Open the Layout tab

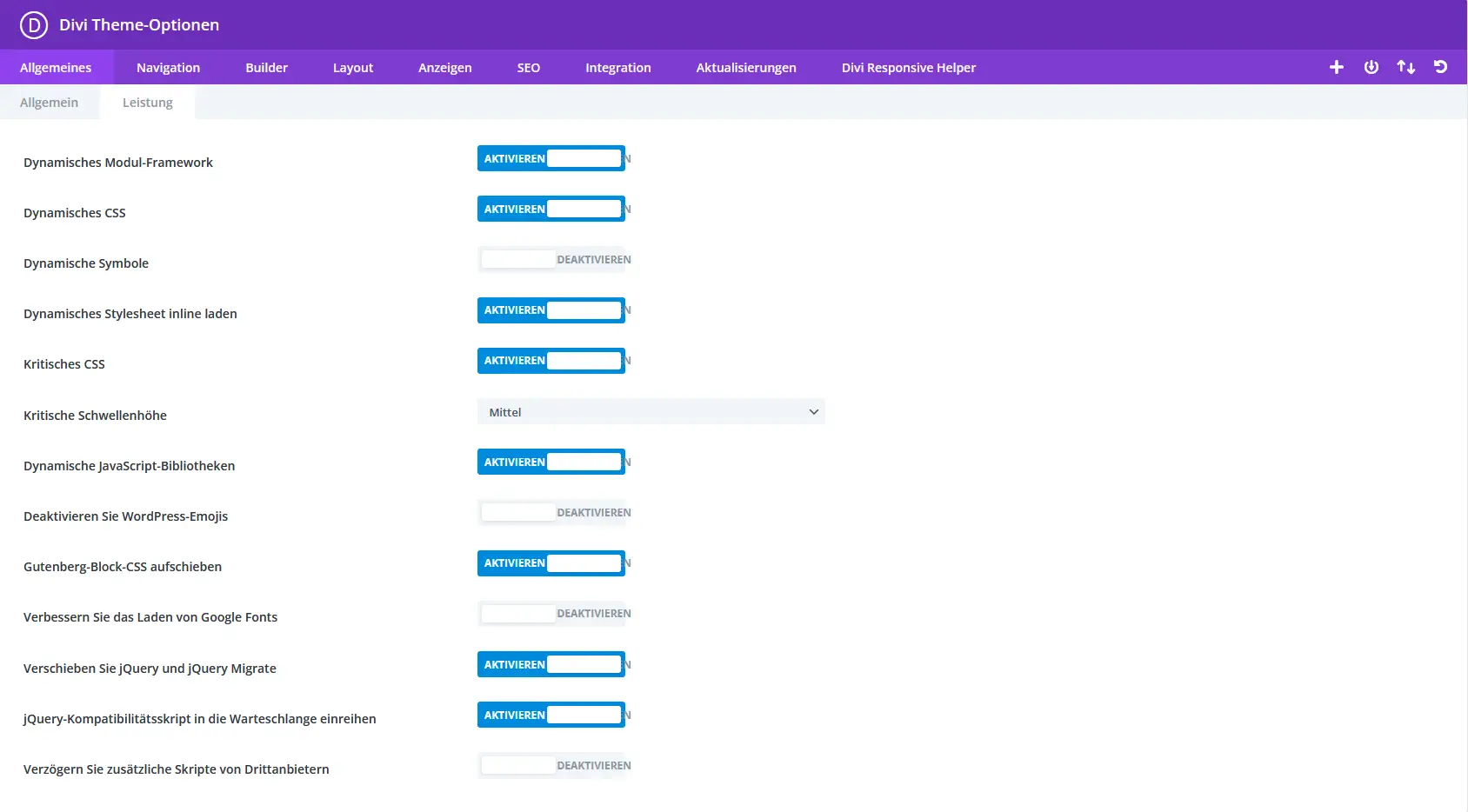pos(353,67)
